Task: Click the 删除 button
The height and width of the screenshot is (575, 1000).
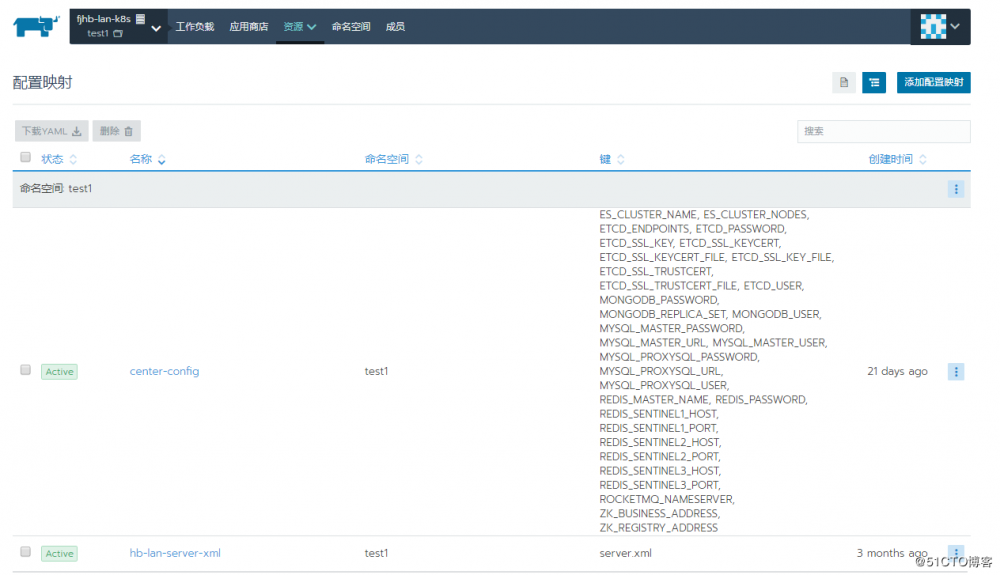Action: 116,131
